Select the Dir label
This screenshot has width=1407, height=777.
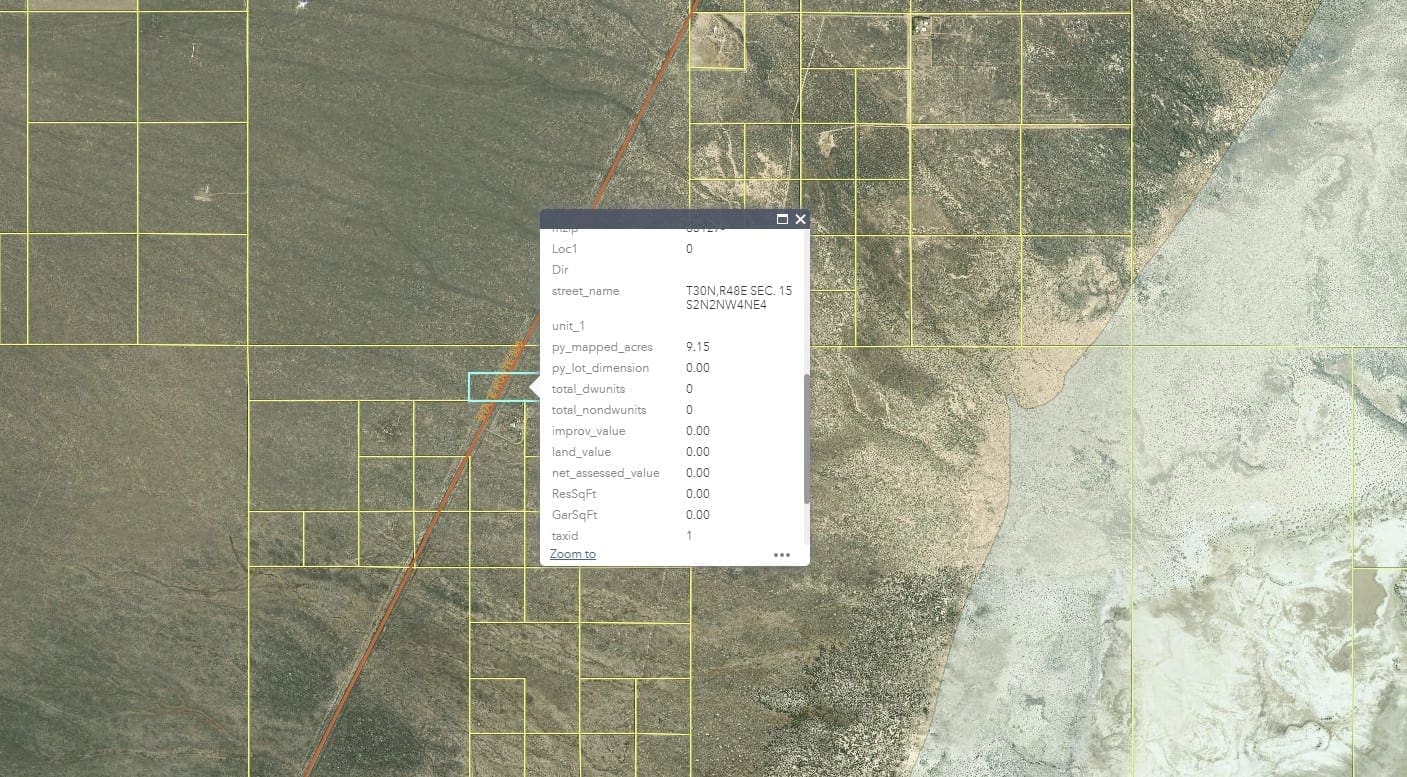point(560,270)
